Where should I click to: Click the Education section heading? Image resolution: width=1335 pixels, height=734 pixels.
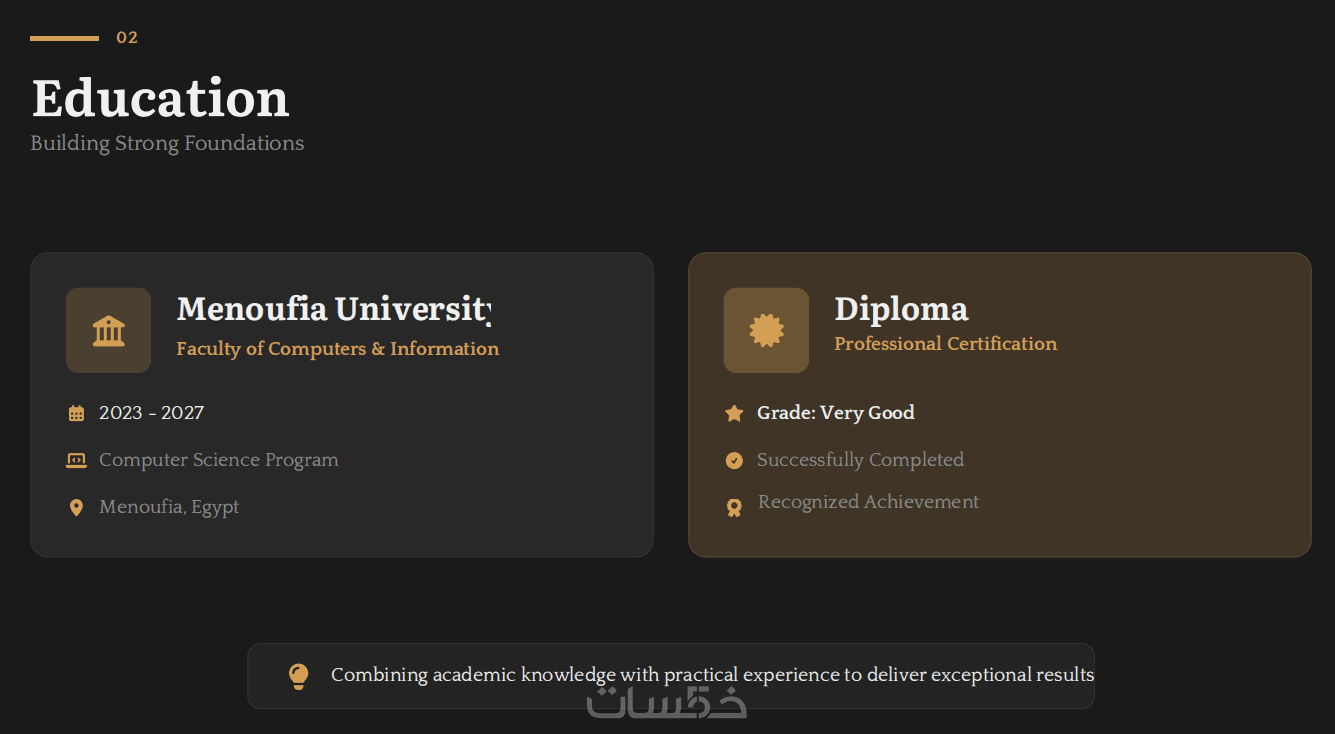(x=160, y=98)
